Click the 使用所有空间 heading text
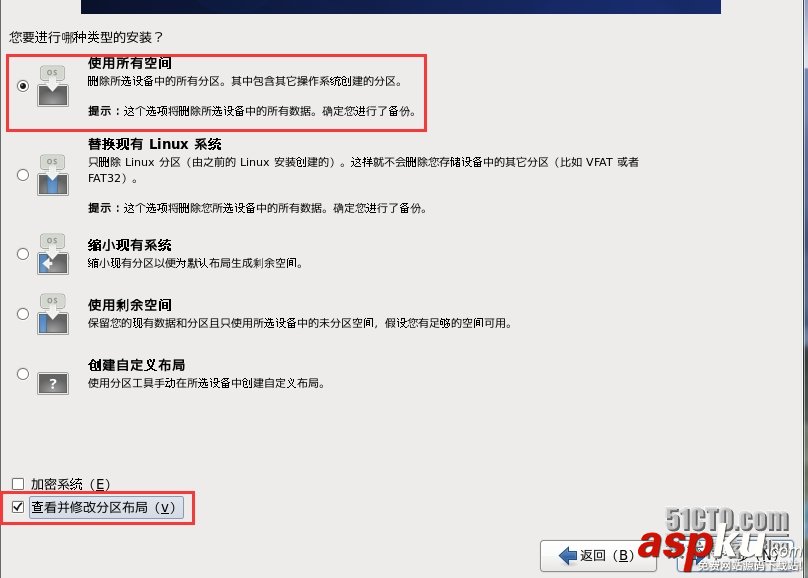This screenshot has height=578, width=808. point(130,63)
